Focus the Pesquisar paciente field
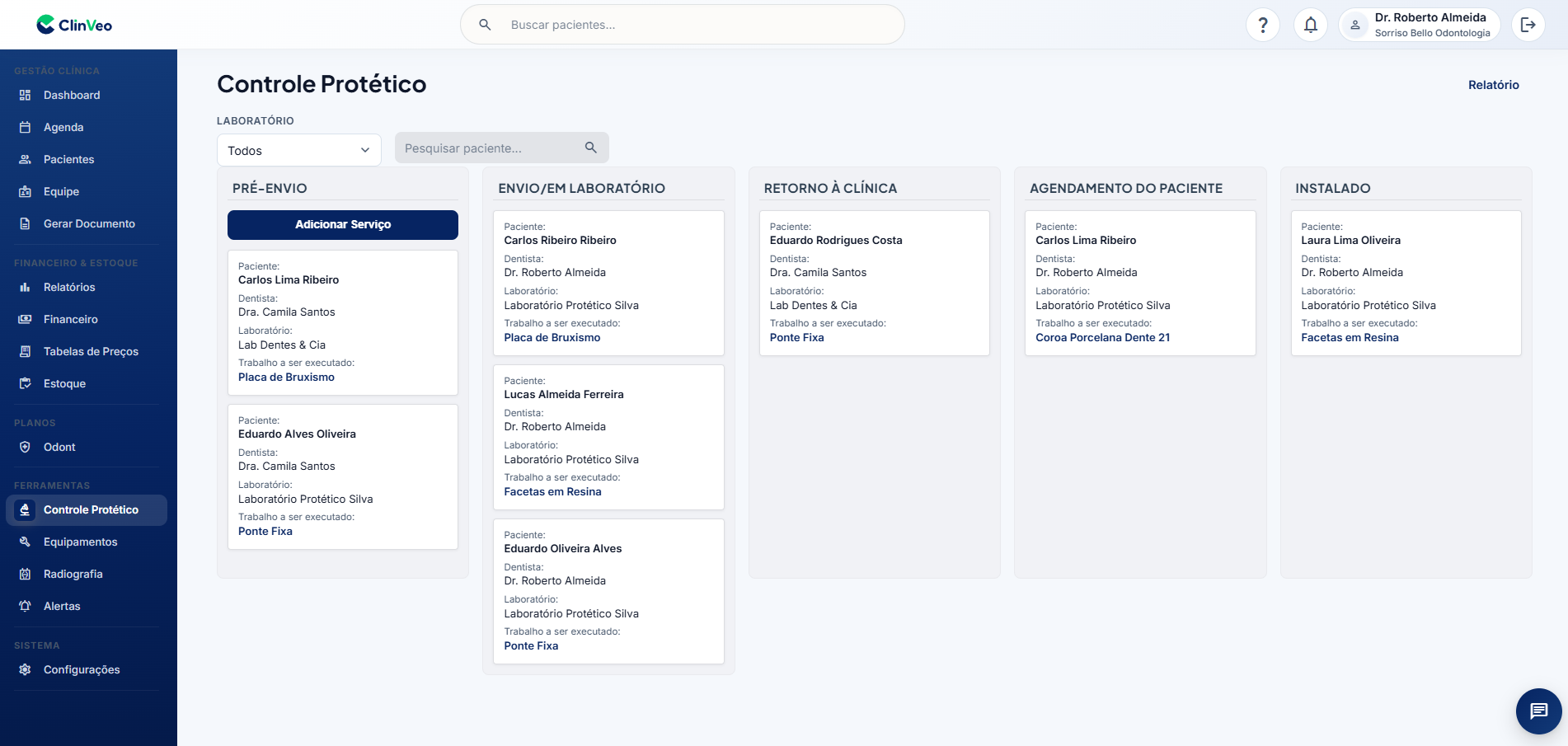The width and height of the screenshot is (1568, 746). click(x=501, y=148)
